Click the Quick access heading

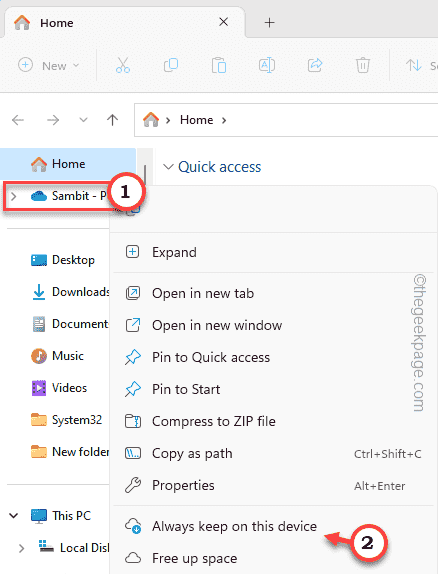[x=219, y=167]
